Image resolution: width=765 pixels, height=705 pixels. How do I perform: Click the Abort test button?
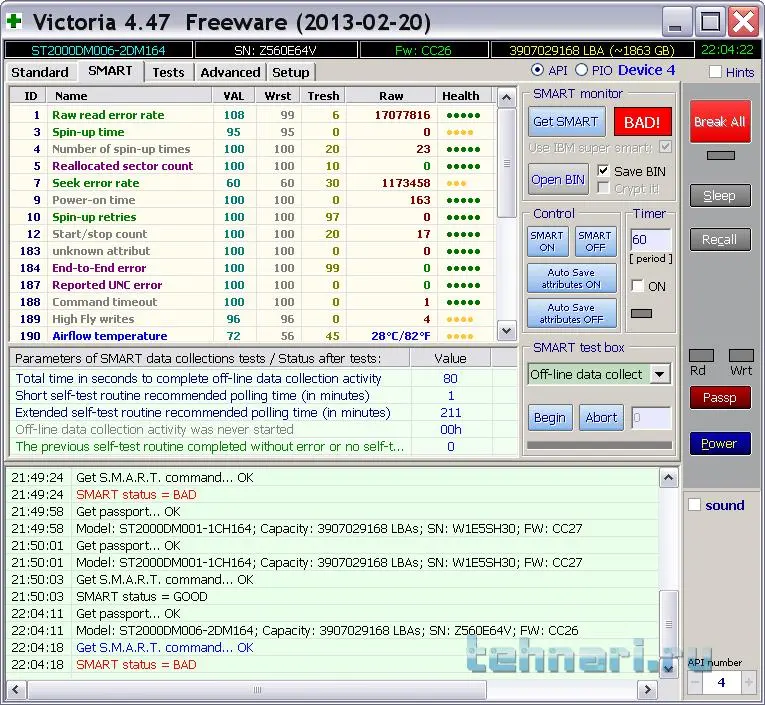point(602,418)
